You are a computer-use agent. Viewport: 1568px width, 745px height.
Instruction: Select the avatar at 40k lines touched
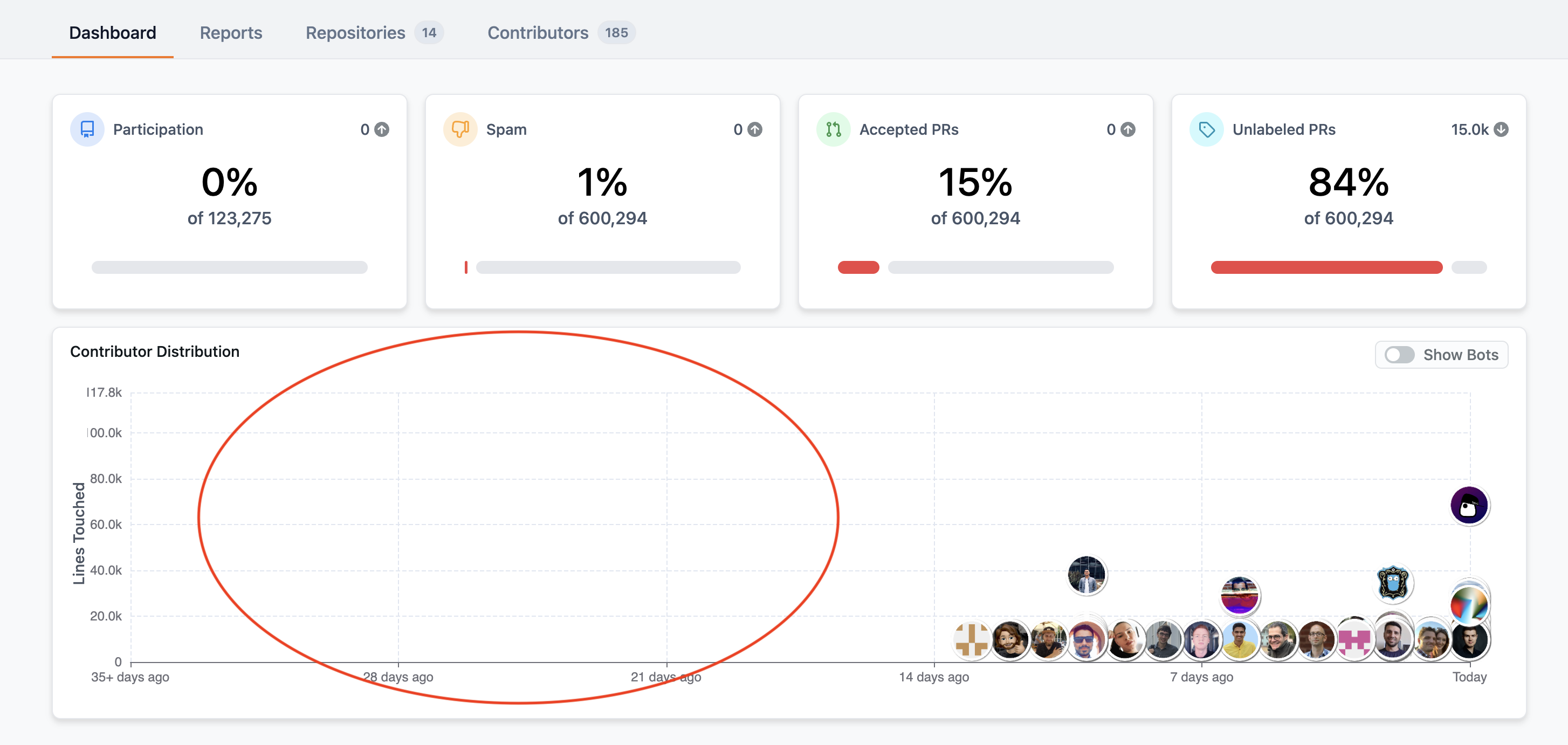(x=1086, y=575)
